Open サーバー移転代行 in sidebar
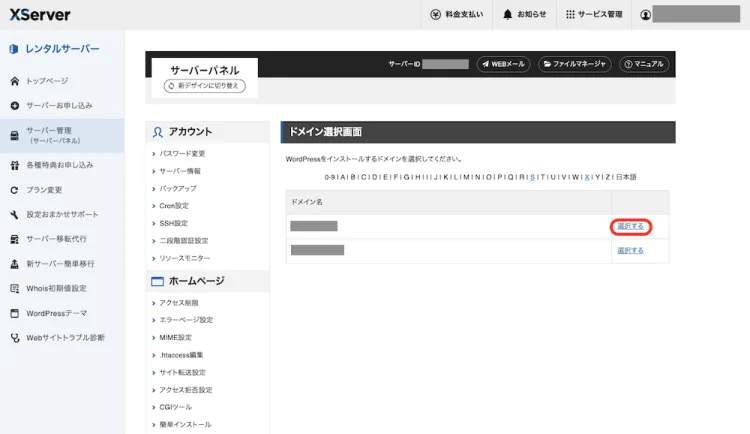Viewport: 750px width, 434px height. (x=56, y=239)
